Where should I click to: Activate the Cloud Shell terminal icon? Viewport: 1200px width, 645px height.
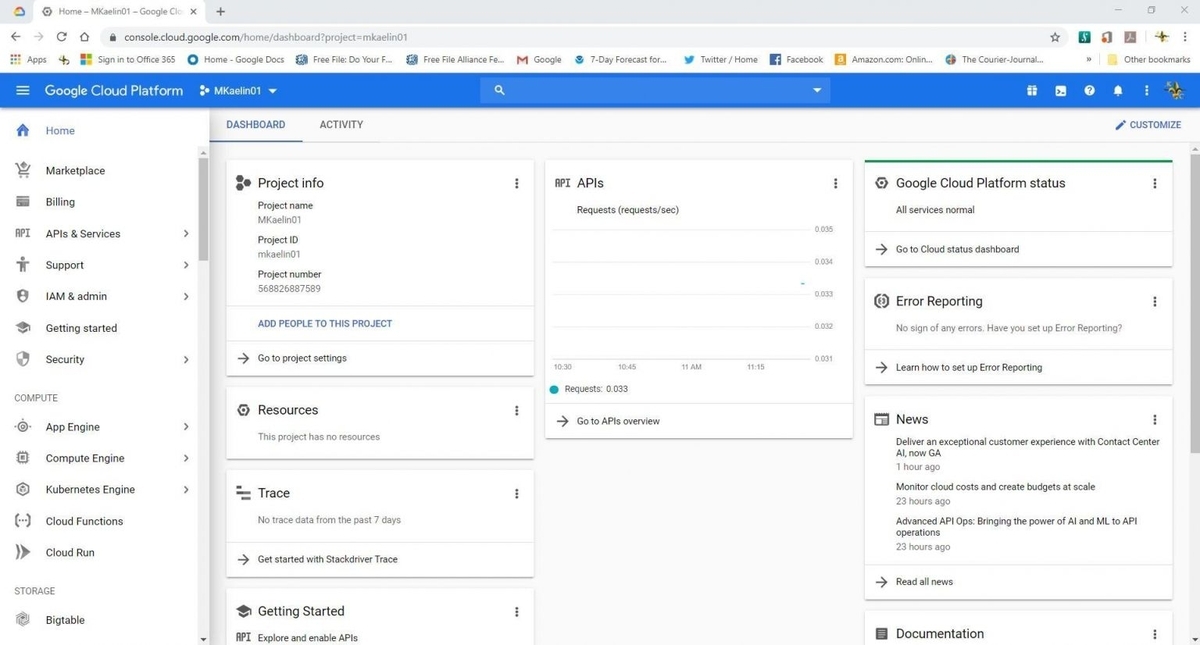coord(1060,90)
